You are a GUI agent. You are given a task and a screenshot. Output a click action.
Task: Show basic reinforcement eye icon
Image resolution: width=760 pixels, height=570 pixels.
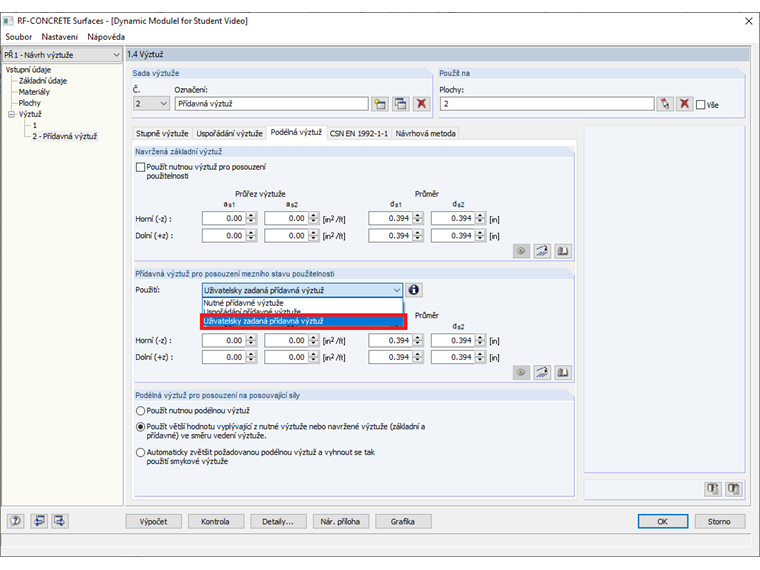[521, 251]
